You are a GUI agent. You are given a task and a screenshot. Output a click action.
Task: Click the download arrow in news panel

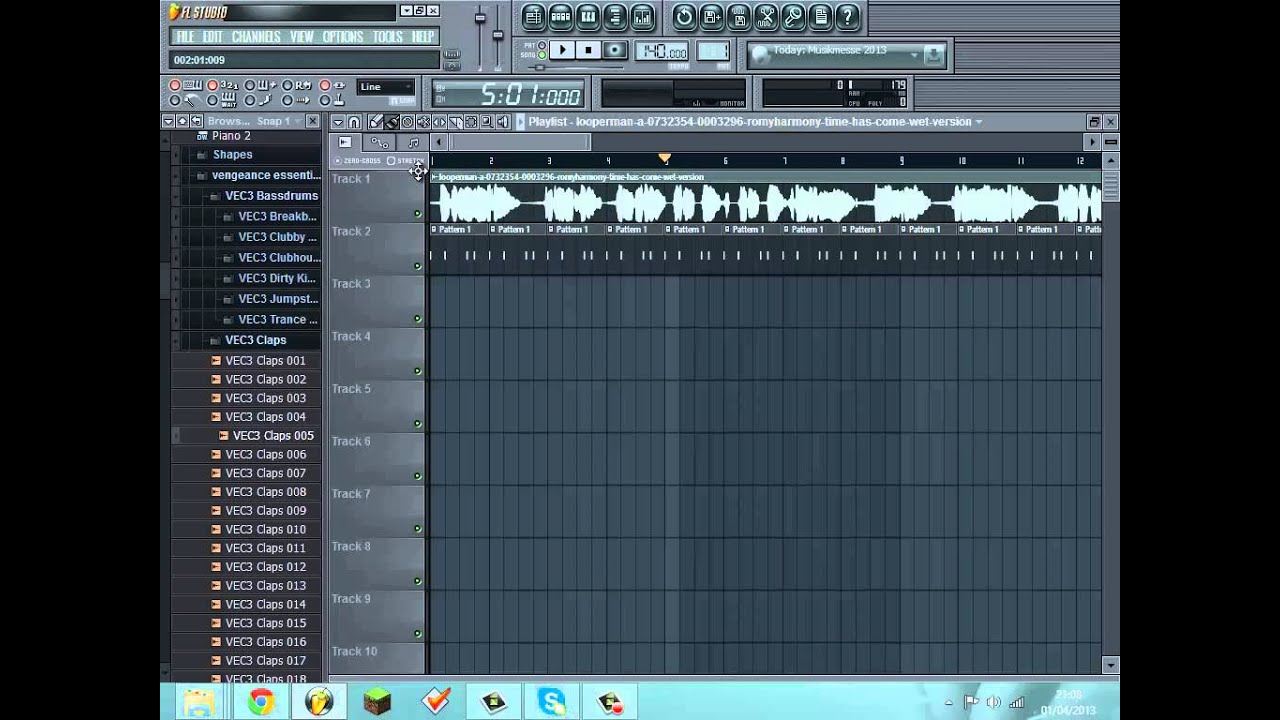(933, 56)
